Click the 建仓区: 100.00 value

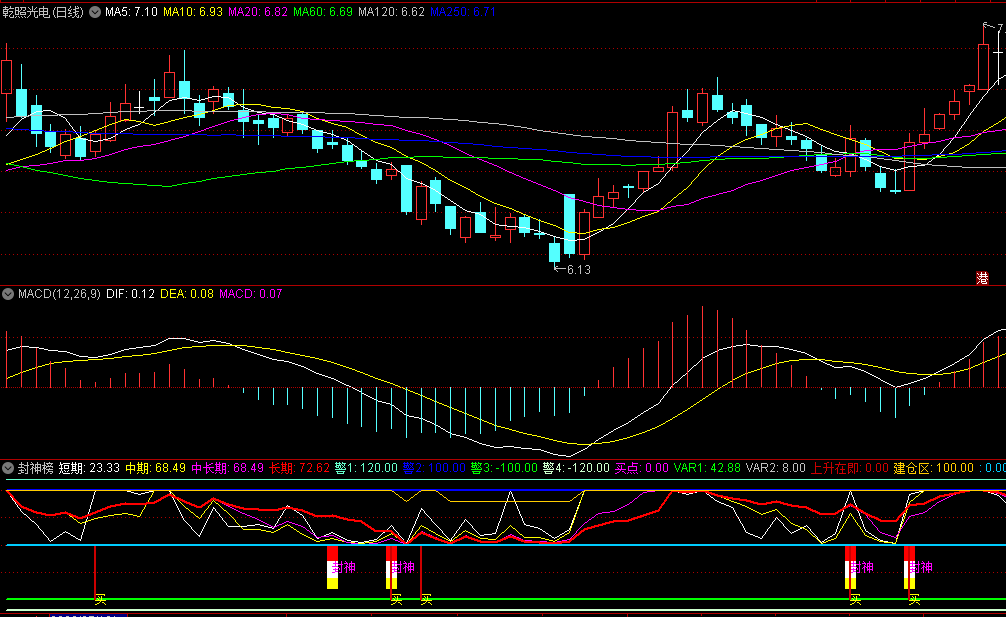pyautogui.click(x=934, y=468)
